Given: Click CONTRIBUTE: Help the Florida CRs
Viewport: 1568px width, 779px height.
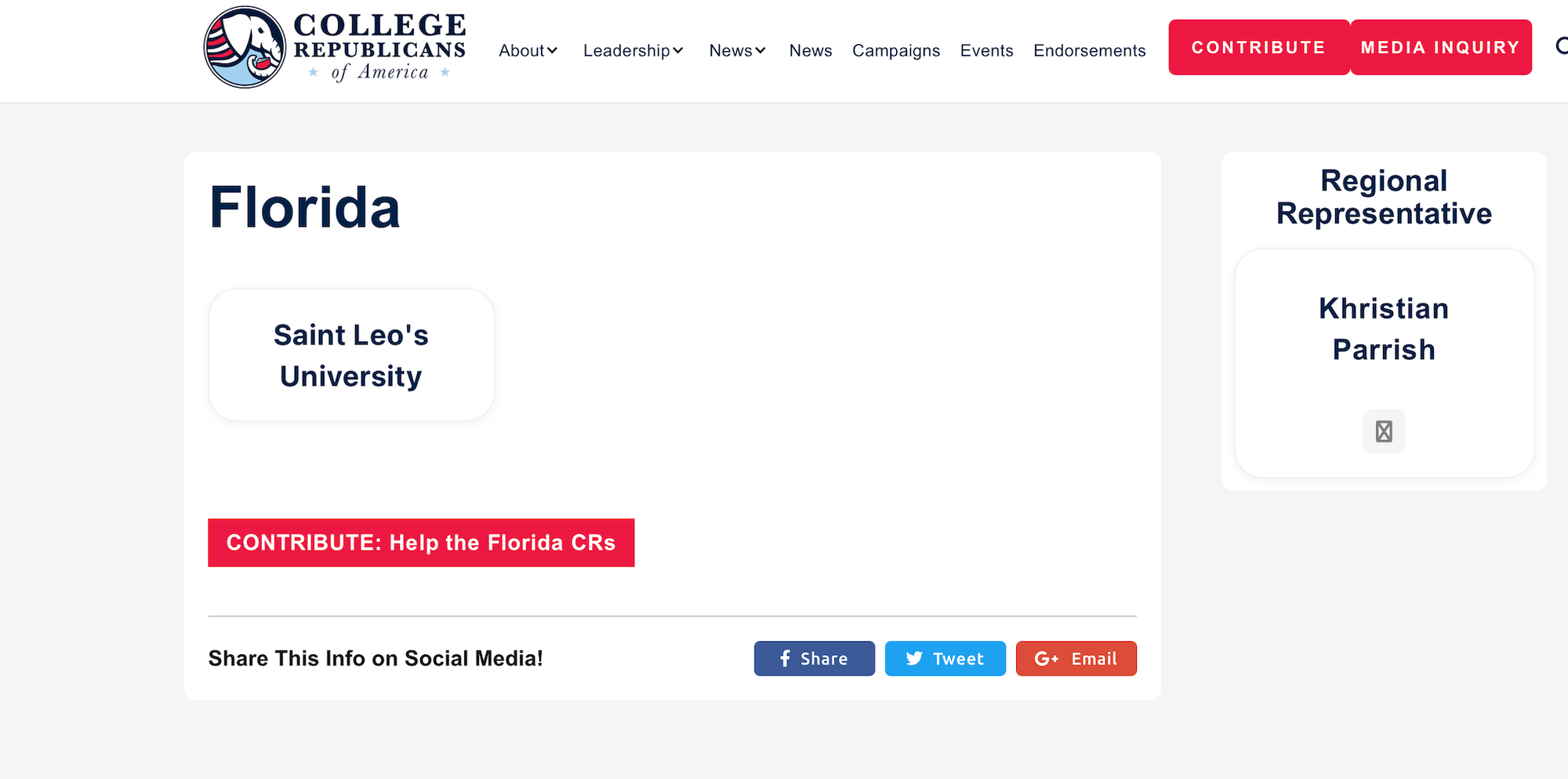Looking at the screenshot, I should pos(421,543).
